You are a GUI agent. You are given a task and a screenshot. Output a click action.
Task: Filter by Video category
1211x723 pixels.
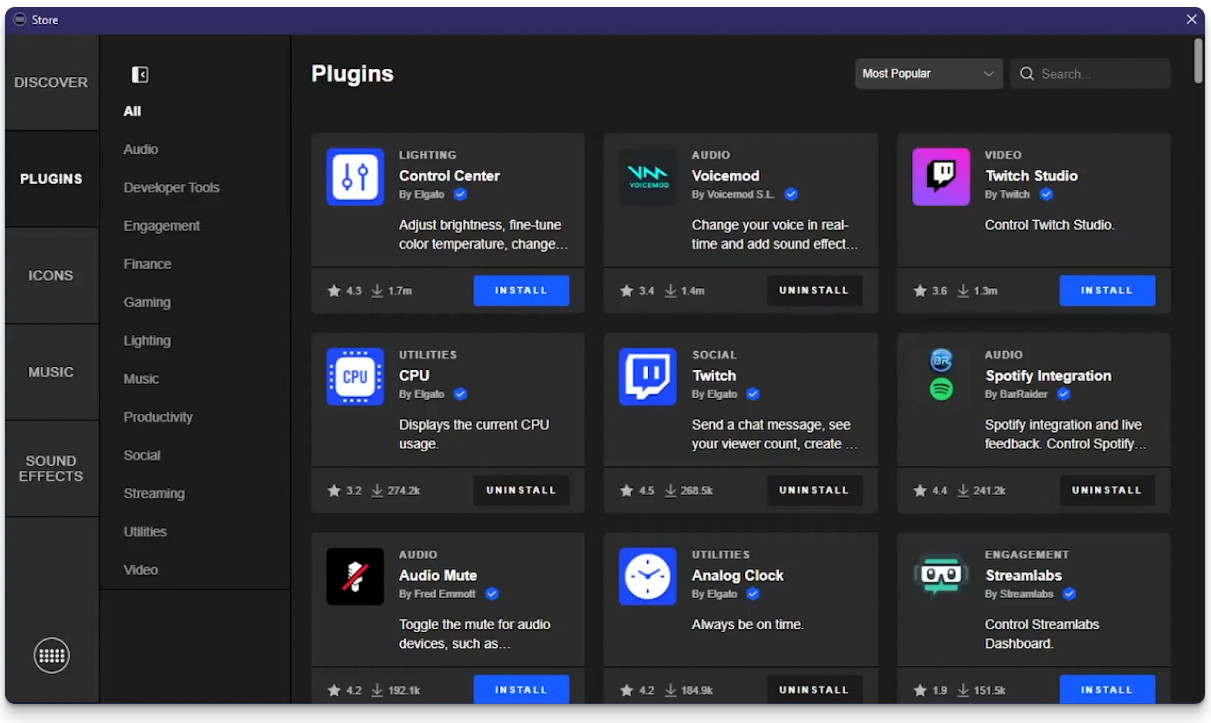(x=141, y=570)
